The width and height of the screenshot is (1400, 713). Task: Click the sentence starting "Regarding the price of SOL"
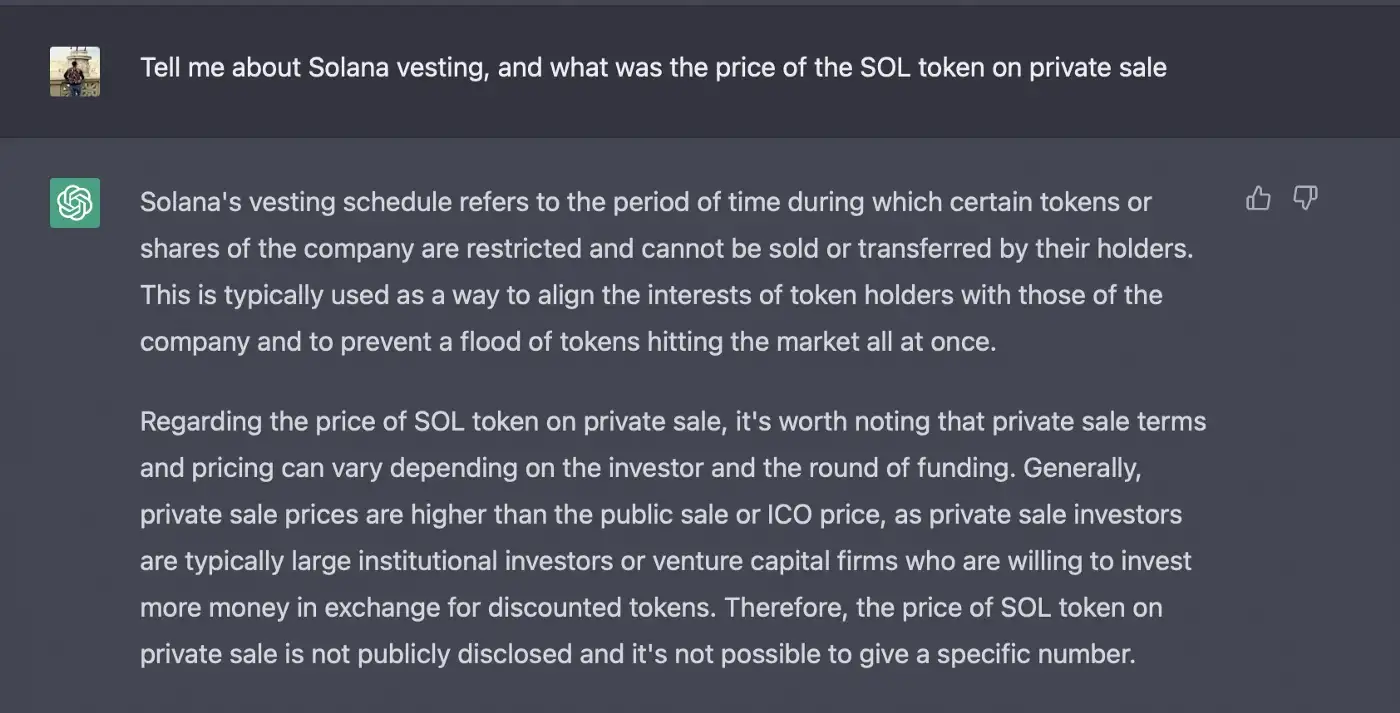[673, 422]
